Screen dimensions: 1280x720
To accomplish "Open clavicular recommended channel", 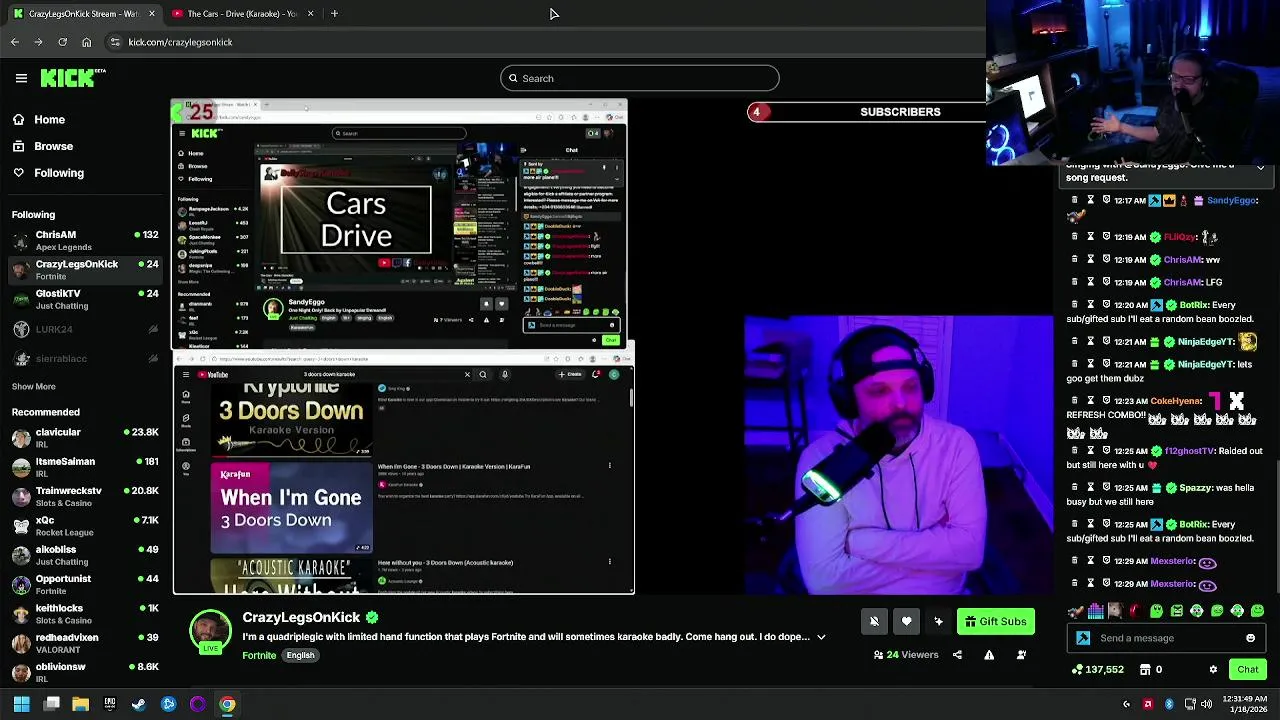I will tap(84, 438).
